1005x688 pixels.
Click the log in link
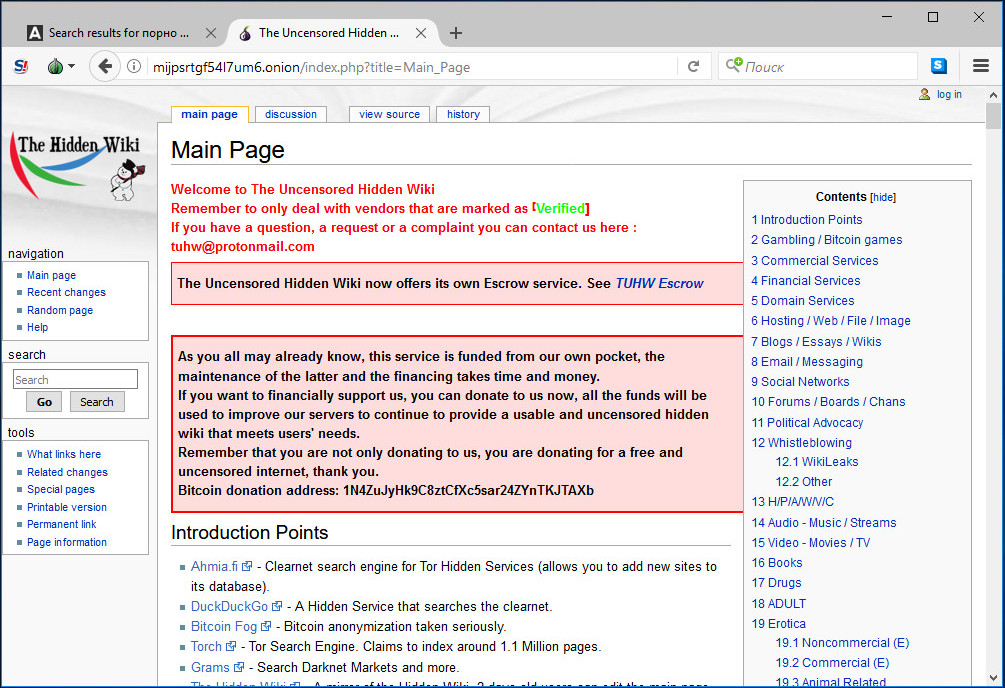(949, 95)
